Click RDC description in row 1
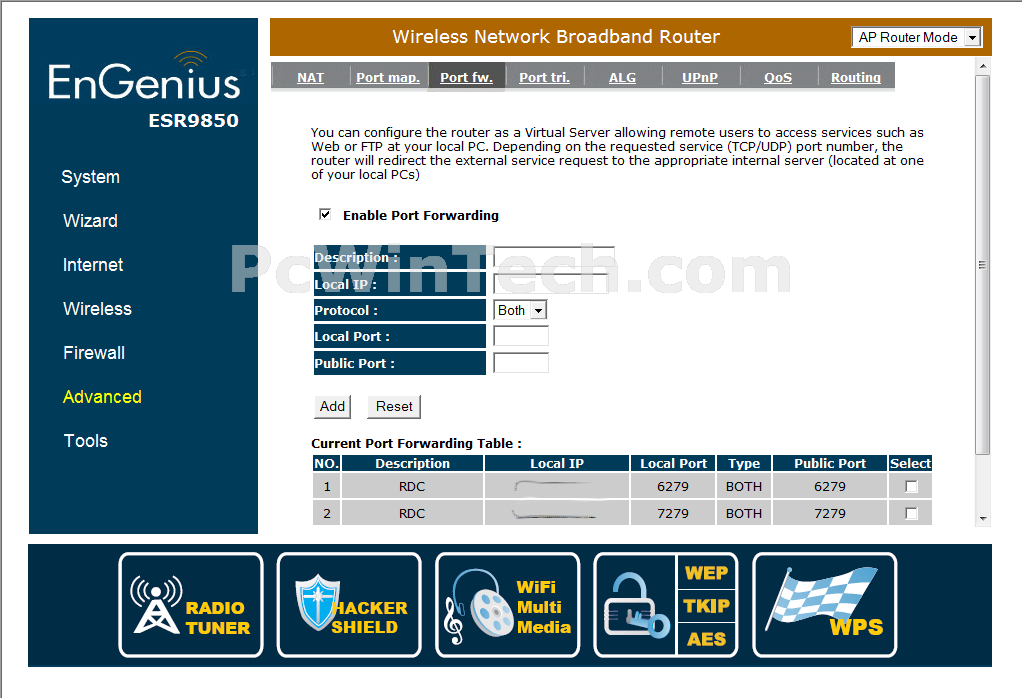 [x=412, y=486]
